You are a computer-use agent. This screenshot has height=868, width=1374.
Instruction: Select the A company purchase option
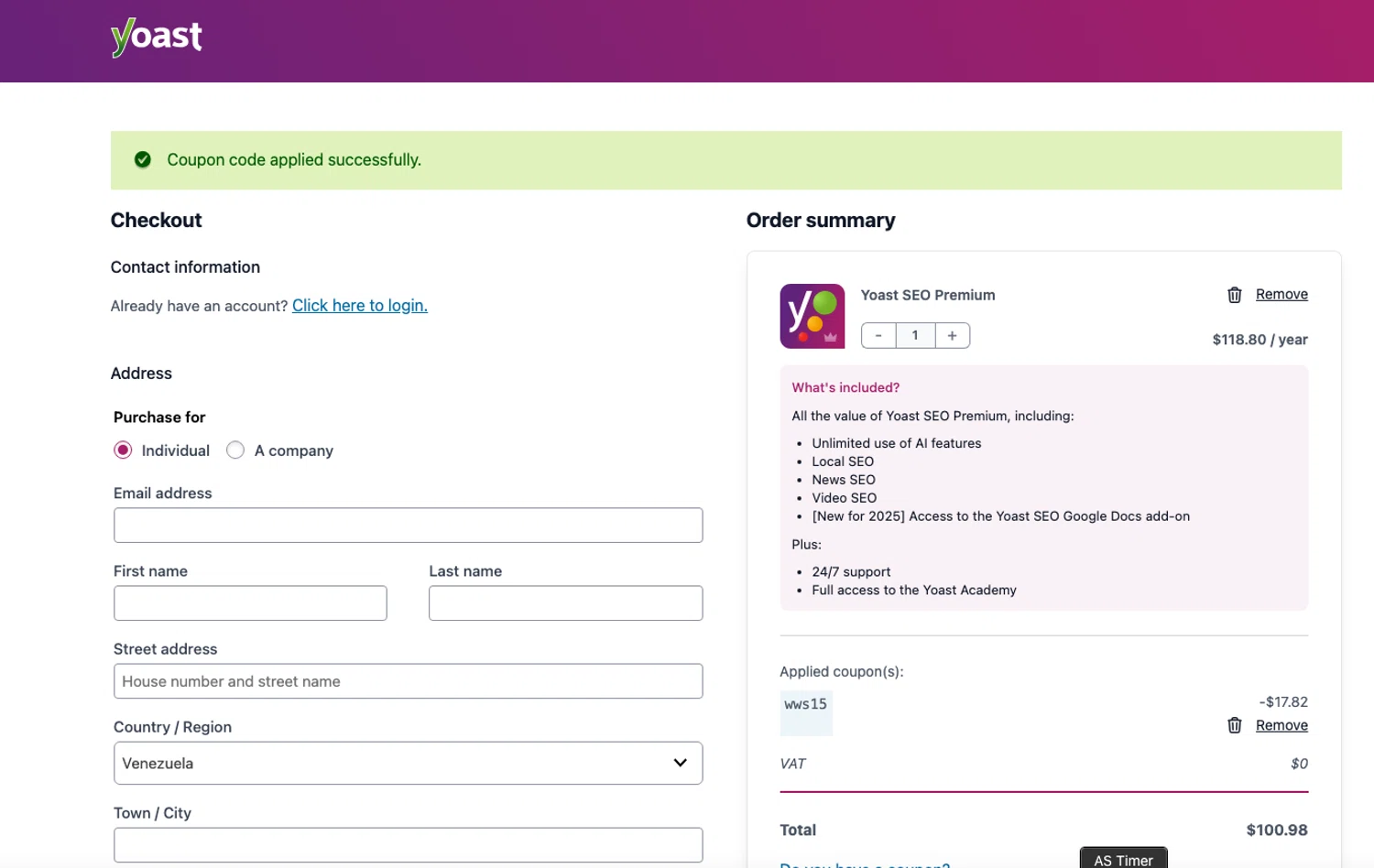235,450
